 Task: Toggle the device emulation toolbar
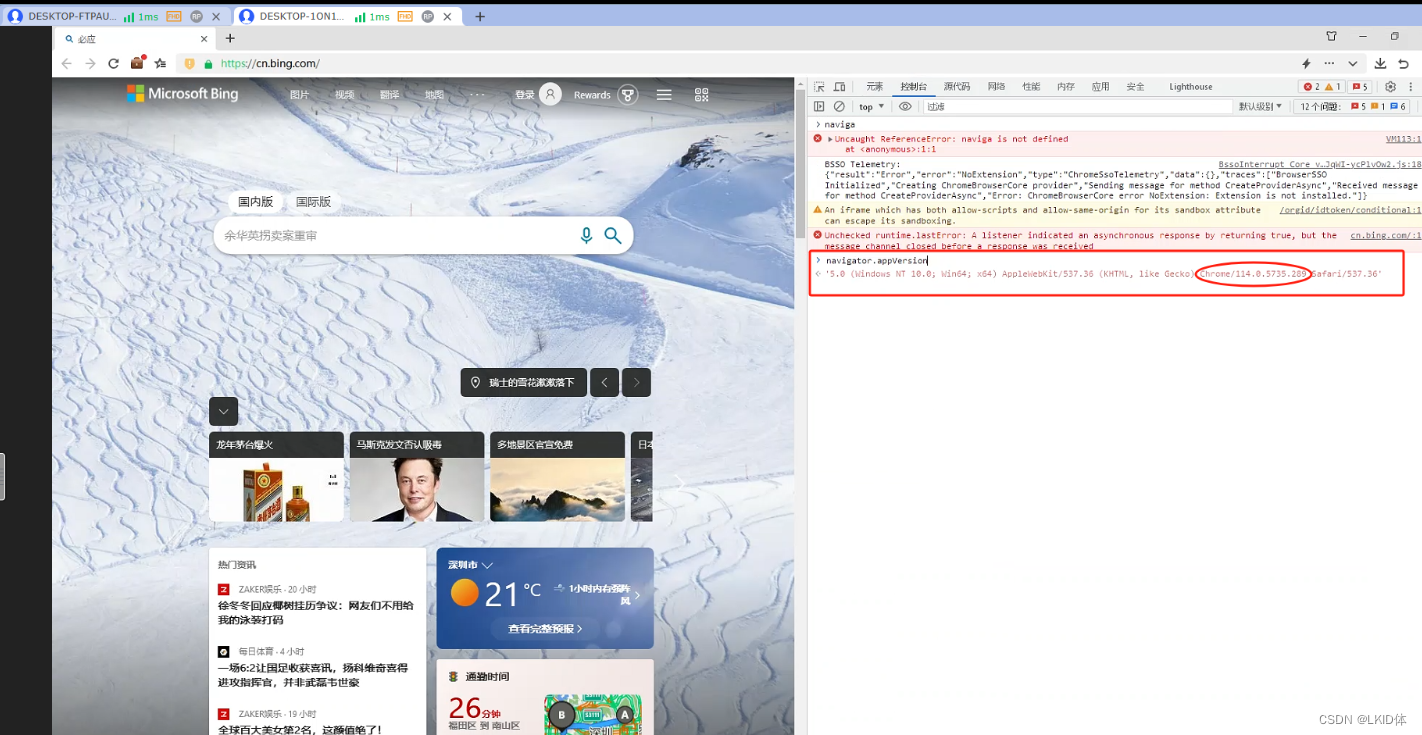[839, 86]
